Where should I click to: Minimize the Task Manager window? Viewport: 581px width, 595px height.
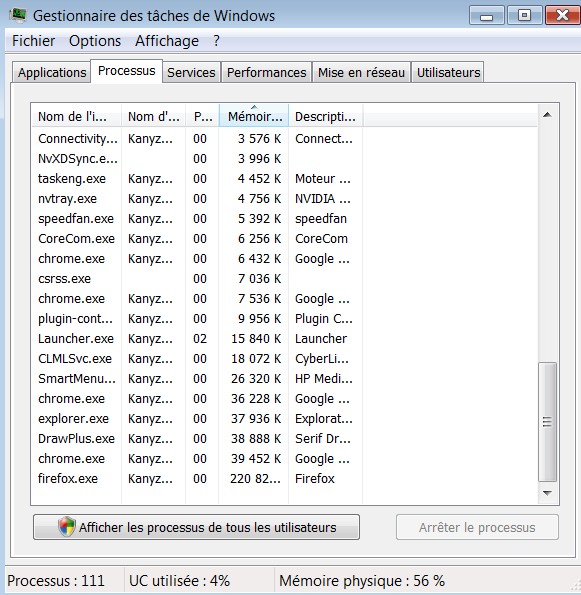[487, 16]
